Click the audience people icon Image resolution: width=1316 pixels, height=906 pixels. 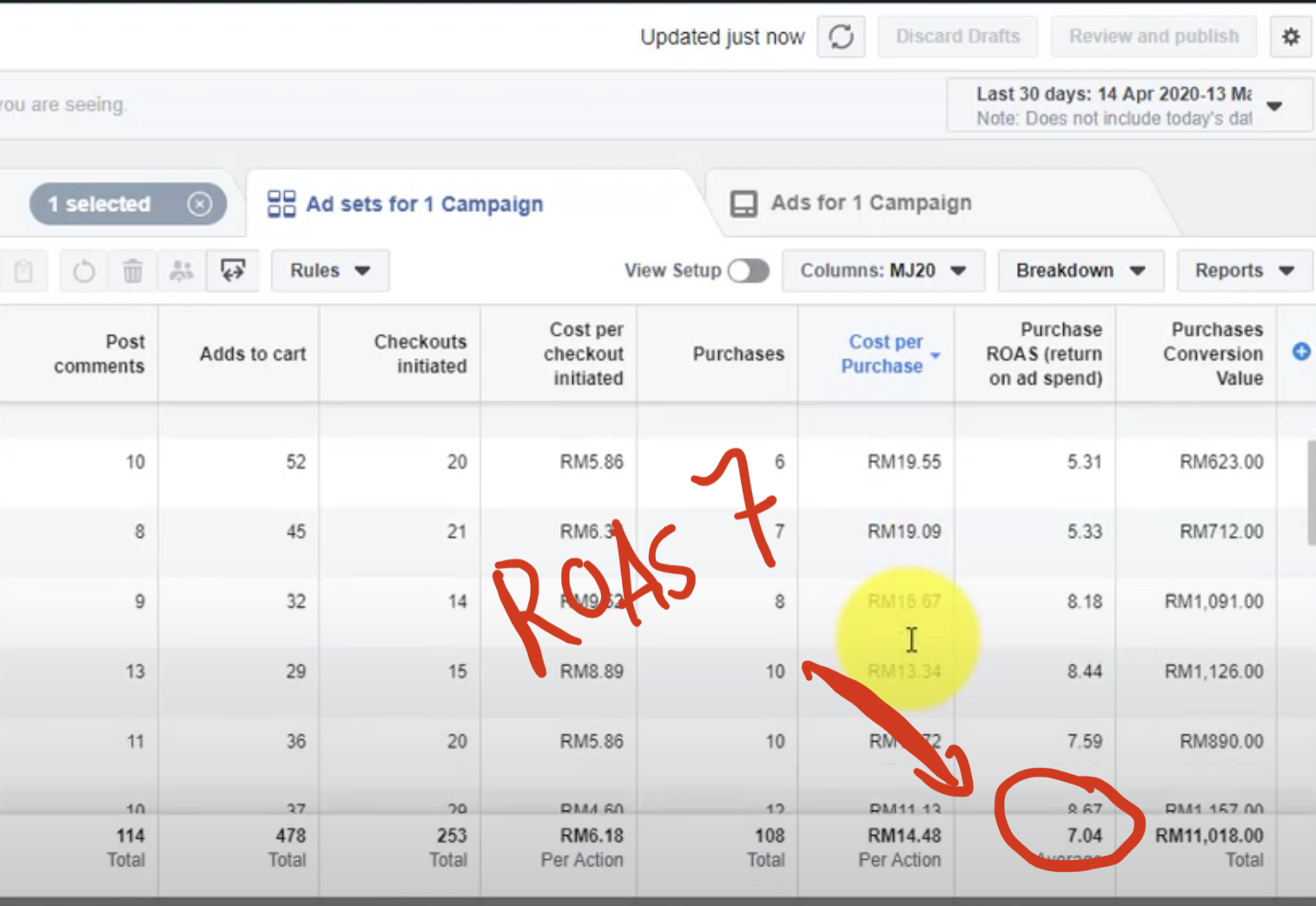pos(181,271)
